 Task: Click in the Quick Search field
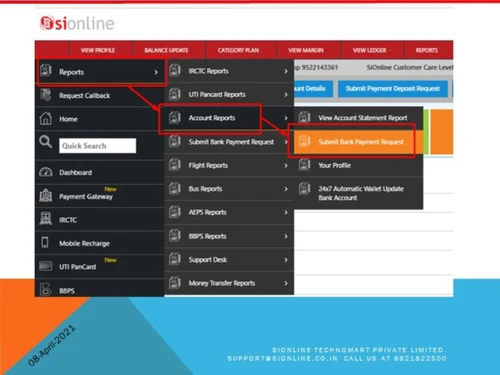pyautogui.click(x=97, y=146)
